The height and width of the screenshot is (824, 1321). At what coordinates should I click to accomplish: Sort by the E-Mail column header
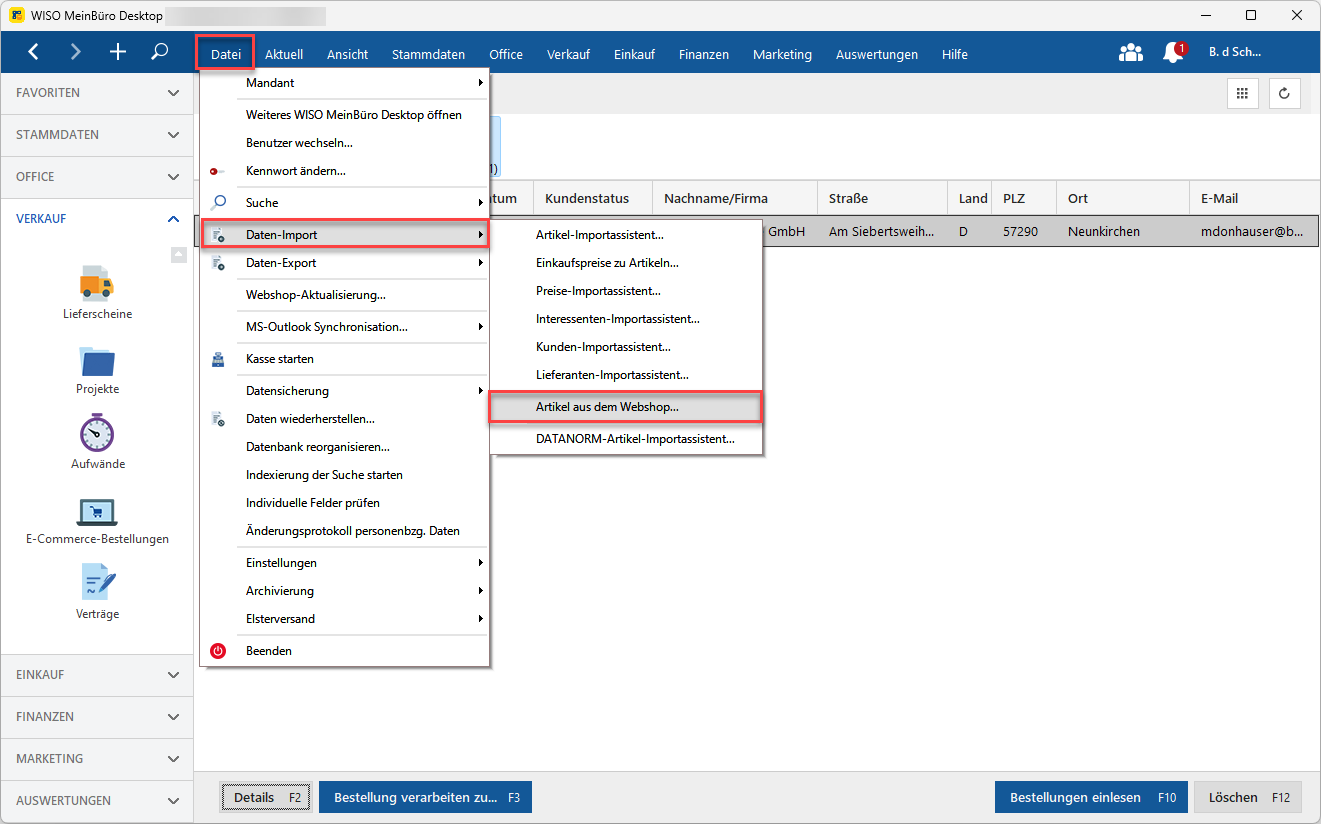(1254, 198)
